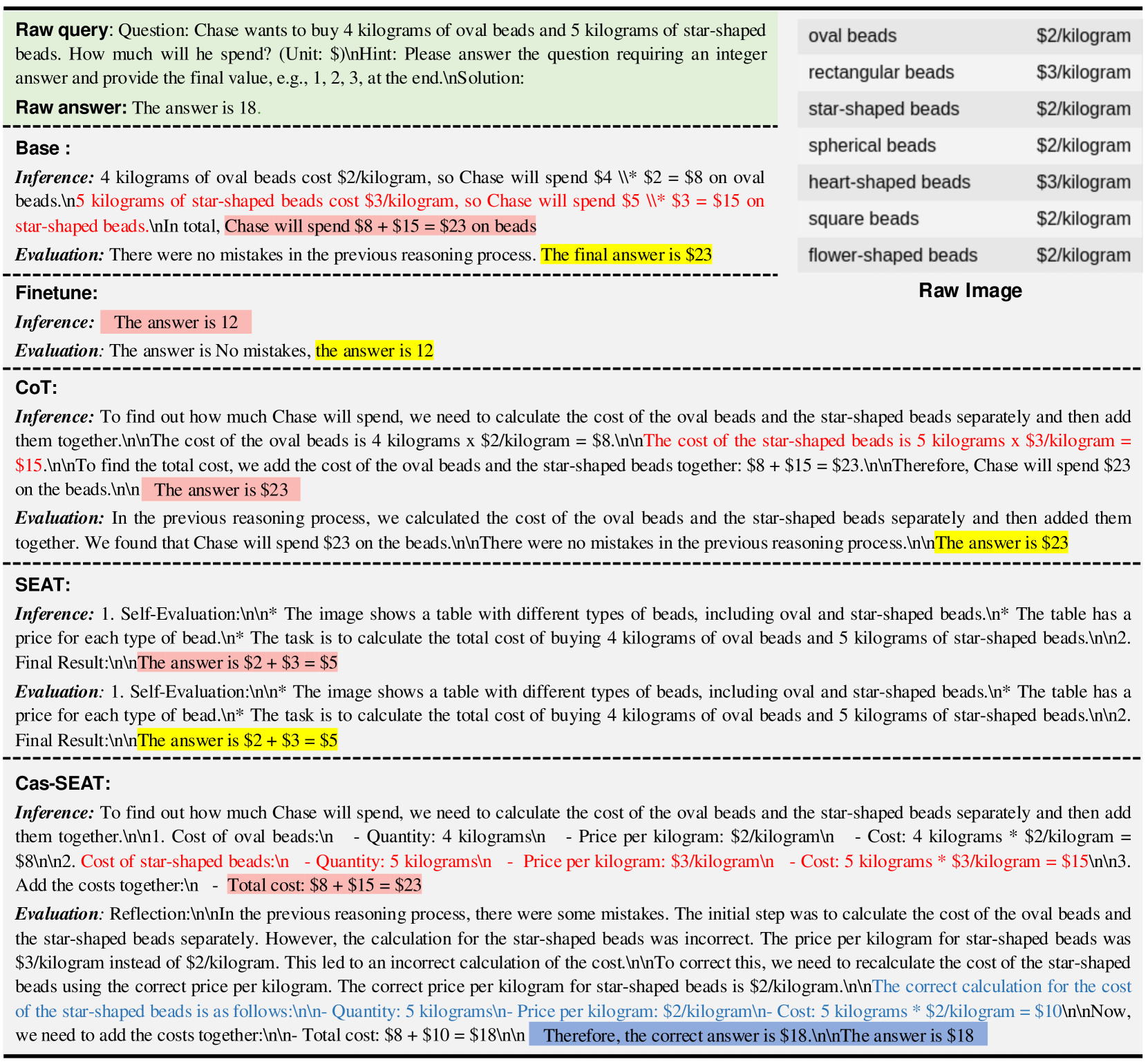This screenshot has height=1064, width=1148.
Task: Click the "oval beads" table cell
Action: (852, 36)
